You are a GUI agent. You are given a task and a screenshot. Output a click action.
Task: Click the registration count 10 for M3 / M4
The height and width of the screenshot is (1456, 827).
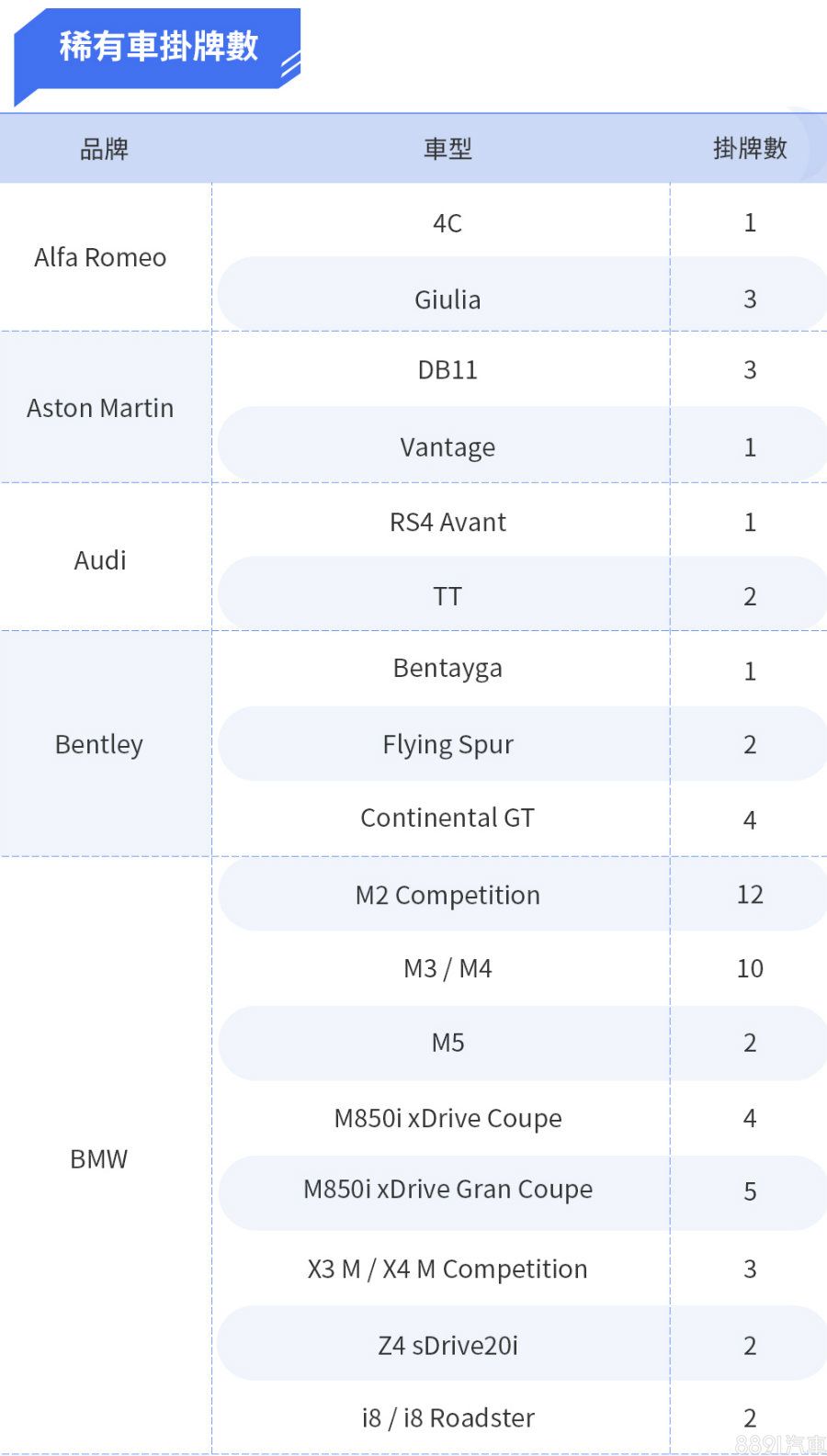click(x=750, y=968)
